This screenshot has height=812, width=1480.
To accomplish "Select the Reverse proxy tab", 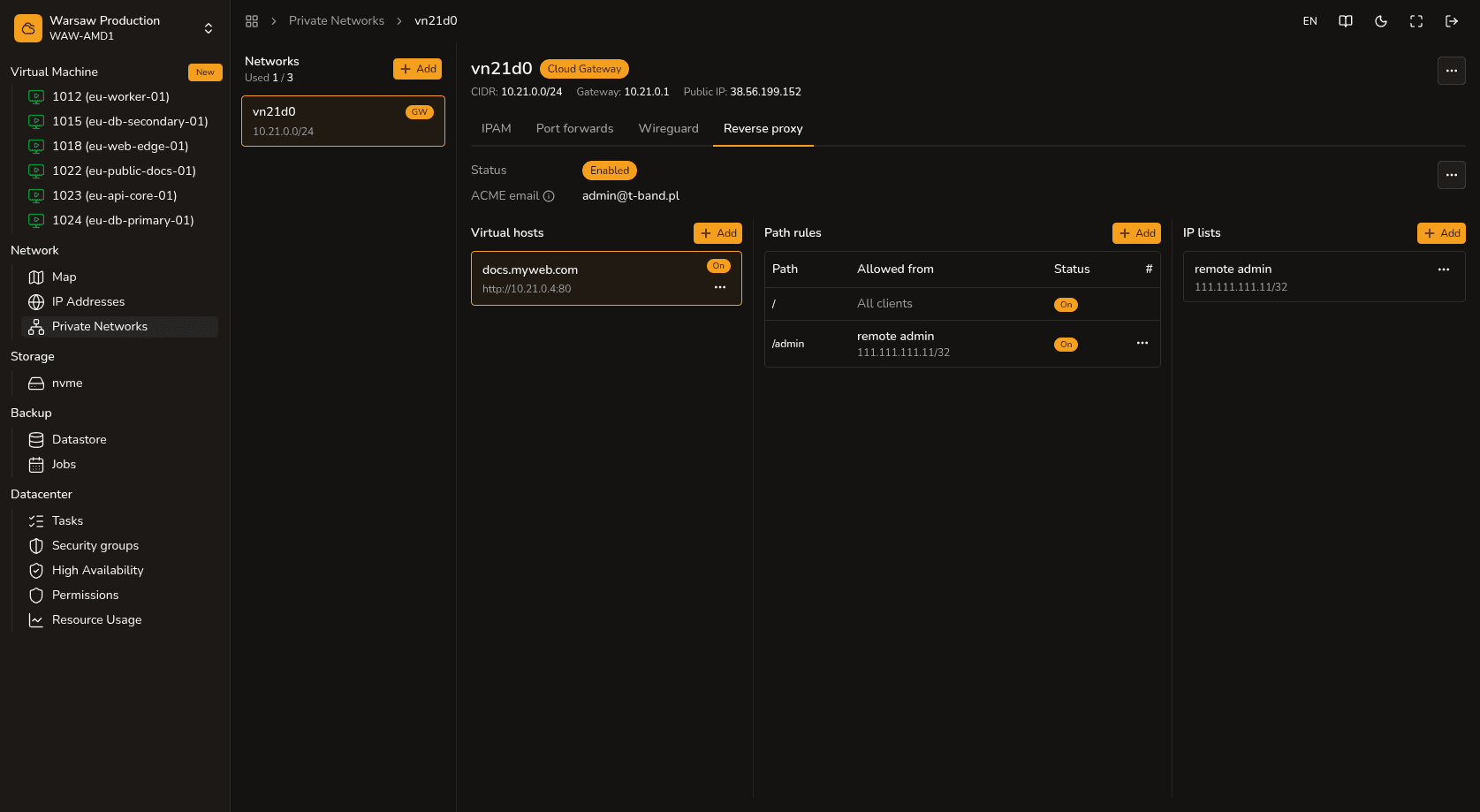I will click(x=763, y=129).
